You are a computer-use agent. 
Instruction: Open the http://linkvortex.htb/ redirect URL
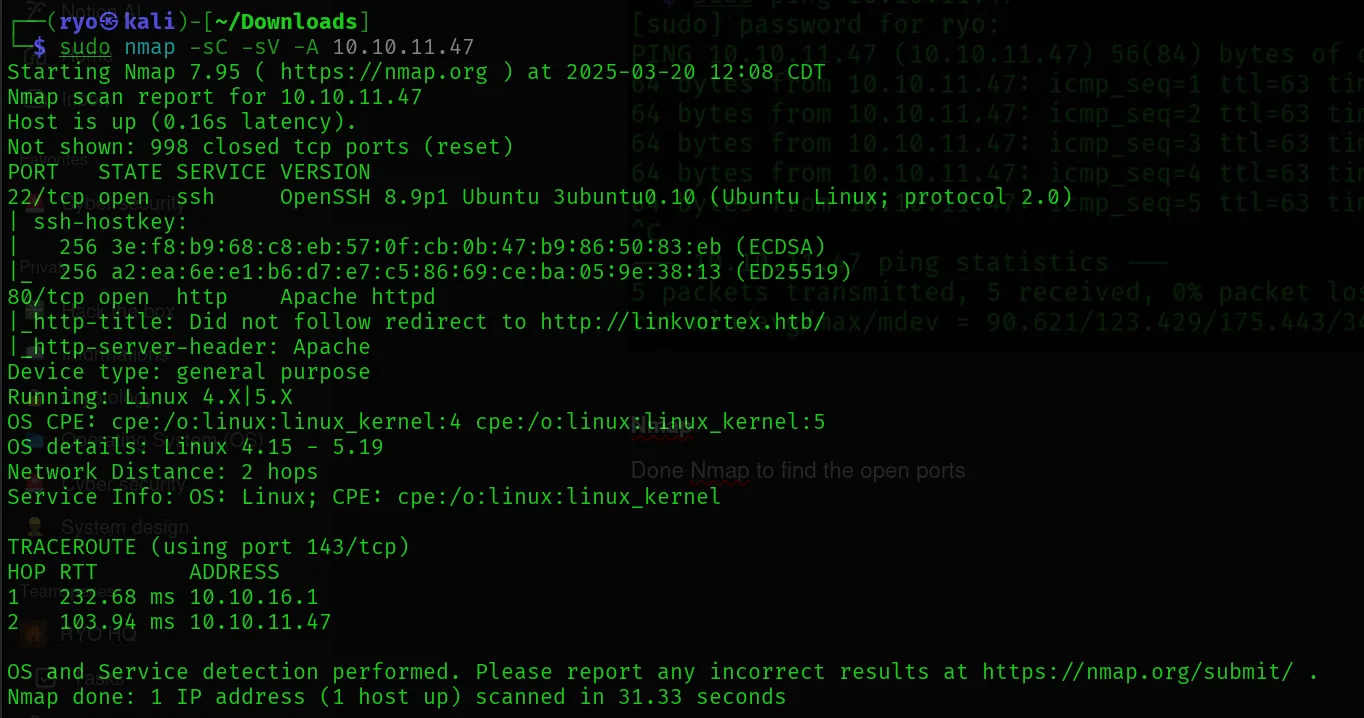pyautogui.click(x=683, y=322)
